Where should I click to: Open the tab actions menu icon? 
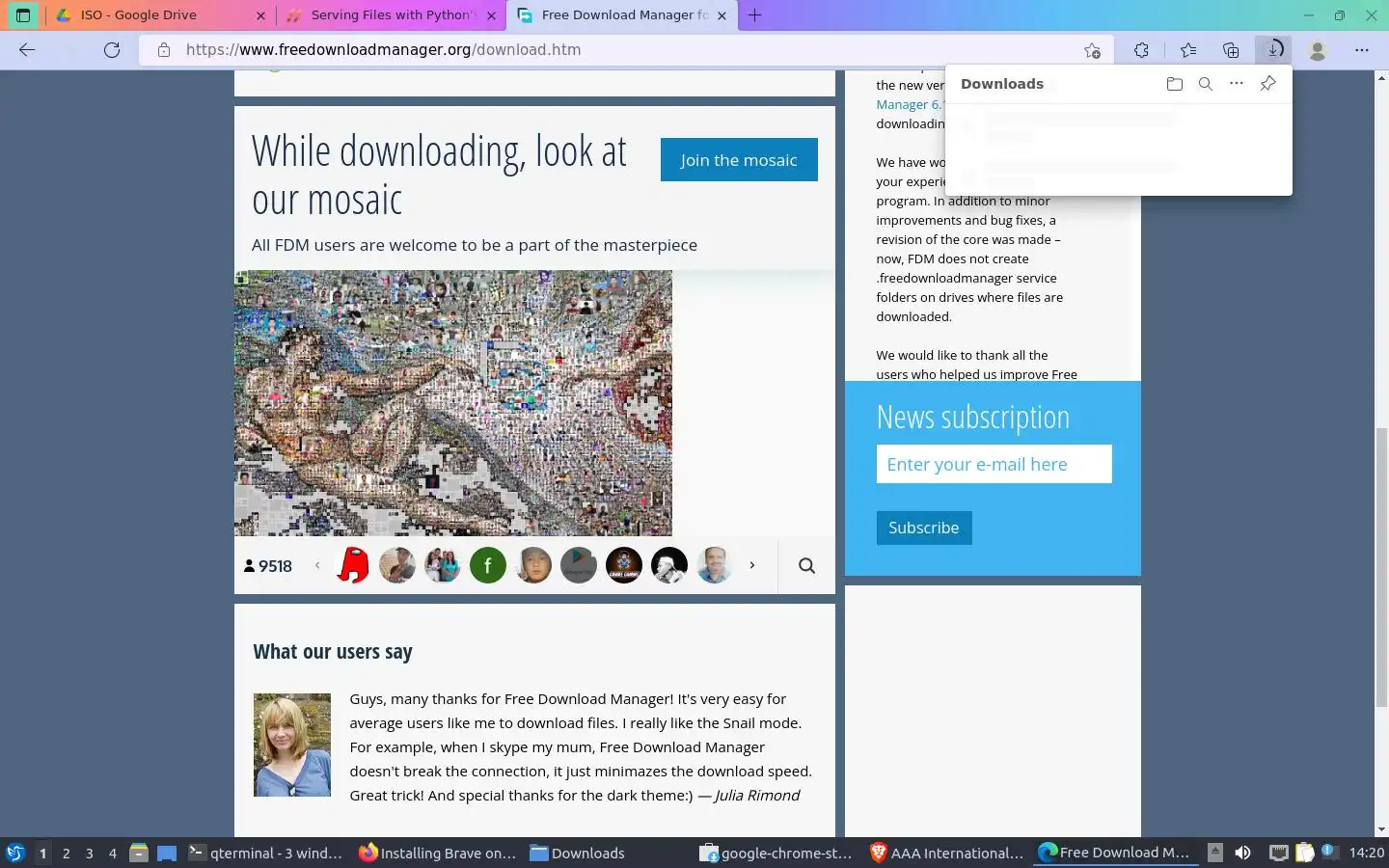(23, 15)
